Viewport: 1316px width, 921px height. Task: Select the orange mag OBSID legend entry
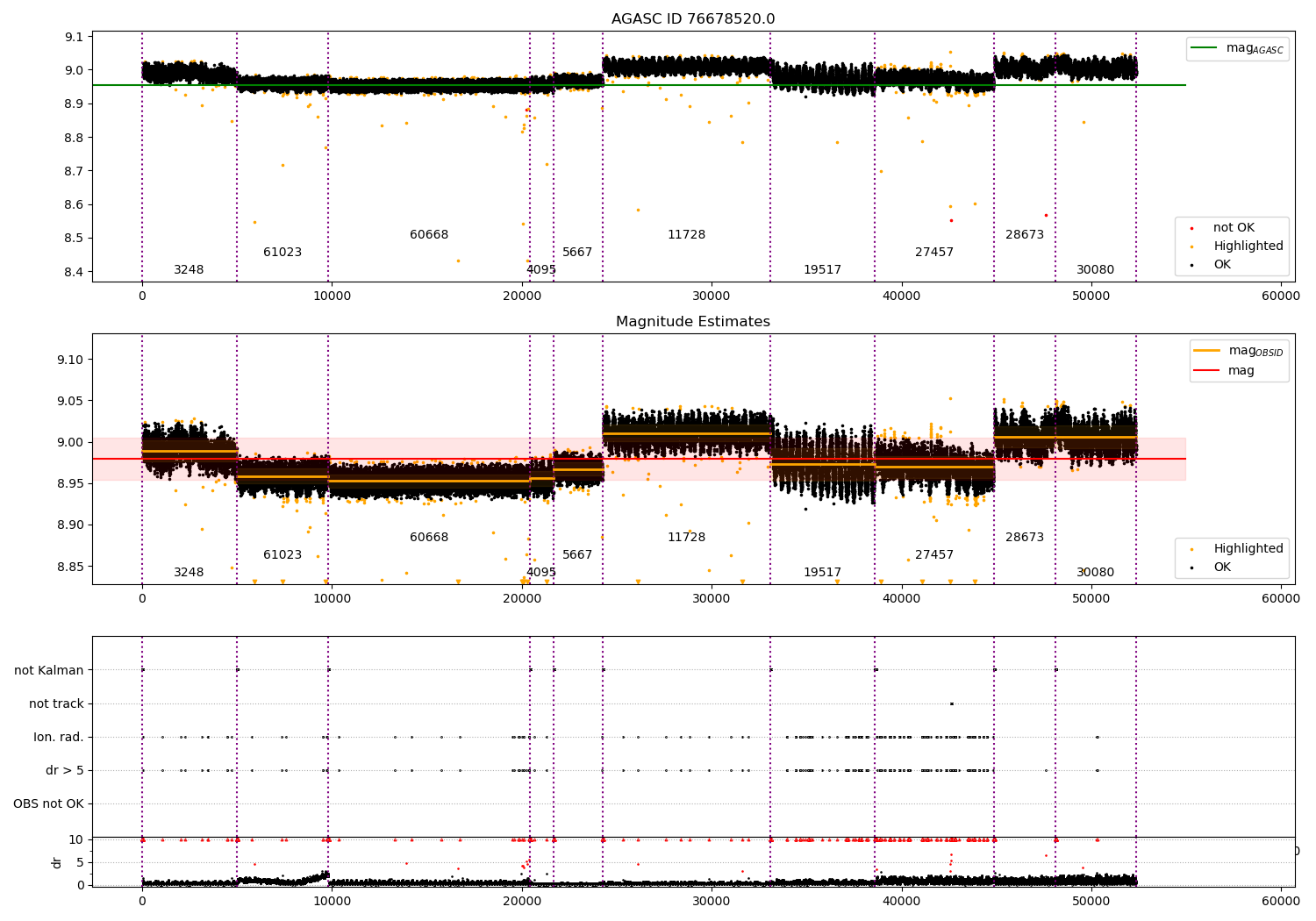1238,351
